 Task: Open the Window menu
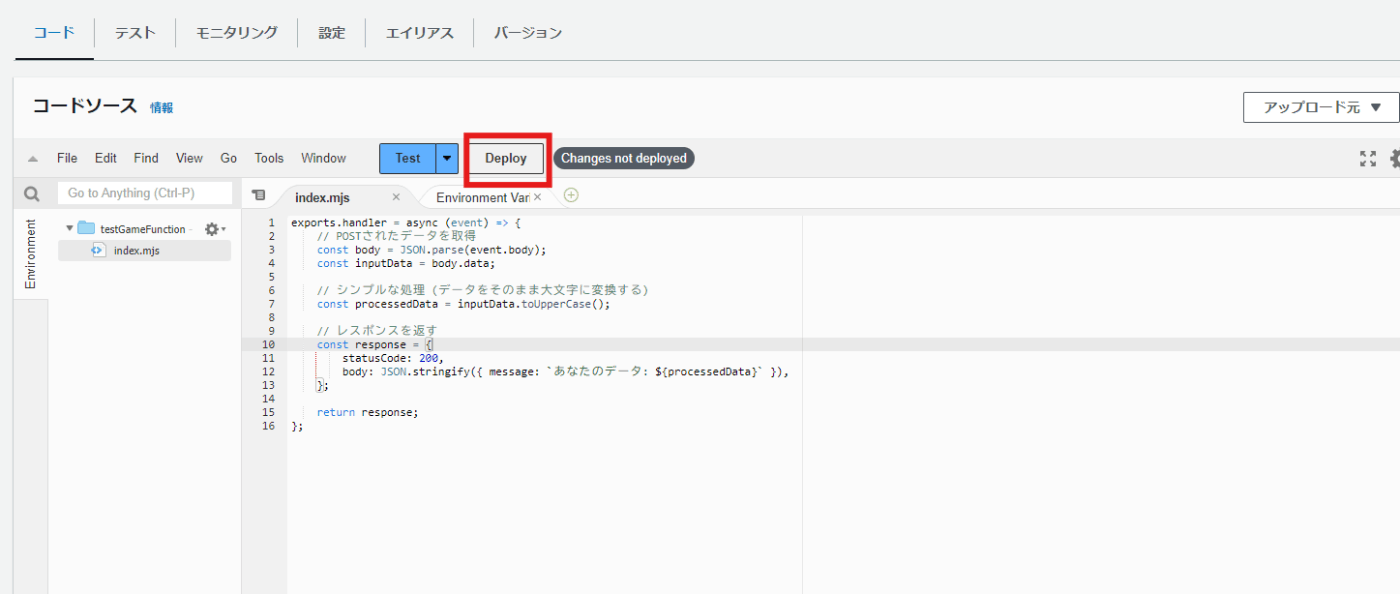pos(324,158)
